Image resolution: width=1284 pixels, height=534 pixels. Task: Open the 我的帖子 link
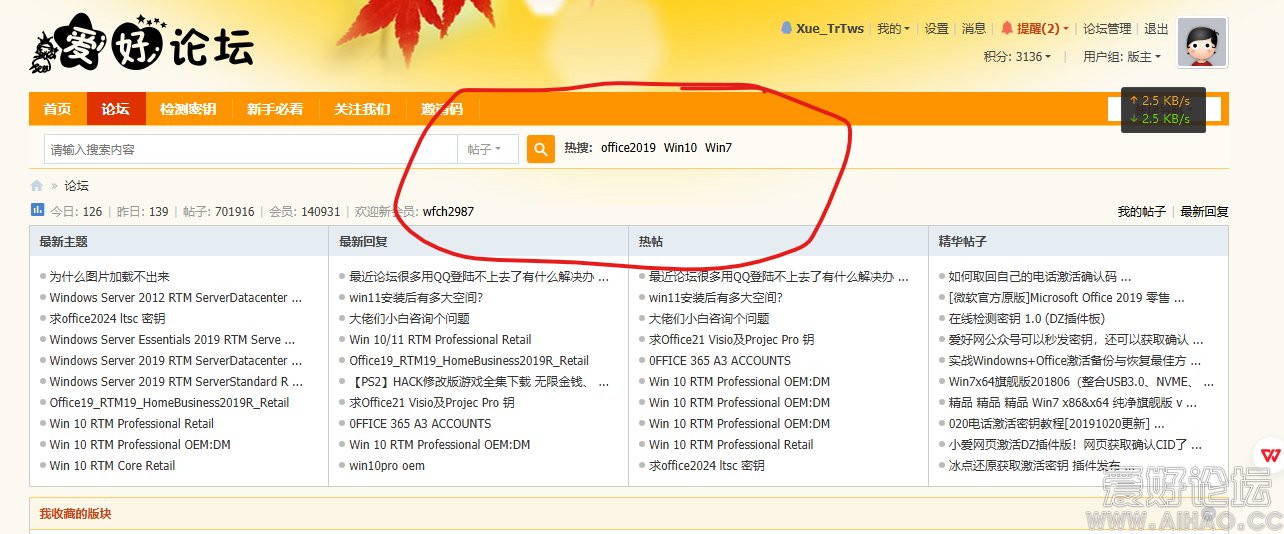[x=1141, y=212]
